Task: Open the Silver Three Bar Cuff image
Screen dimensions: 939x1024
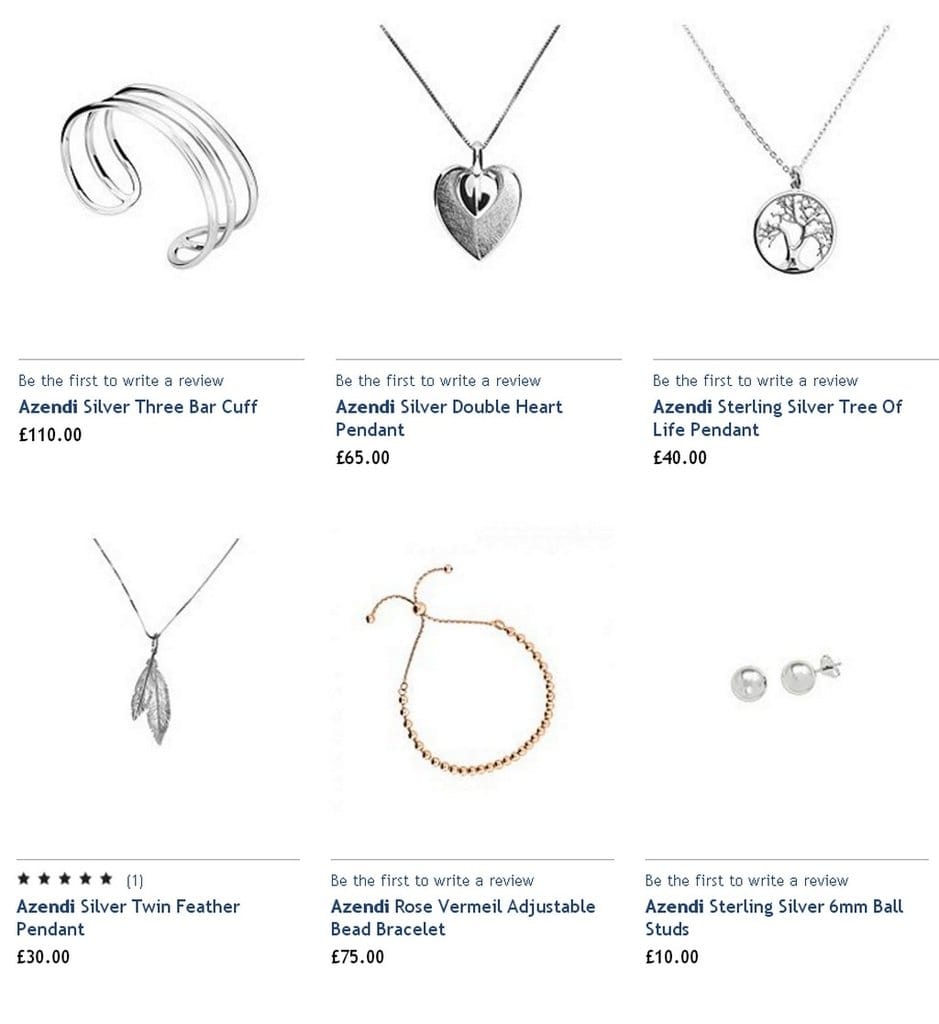Action: coord(160,176)
